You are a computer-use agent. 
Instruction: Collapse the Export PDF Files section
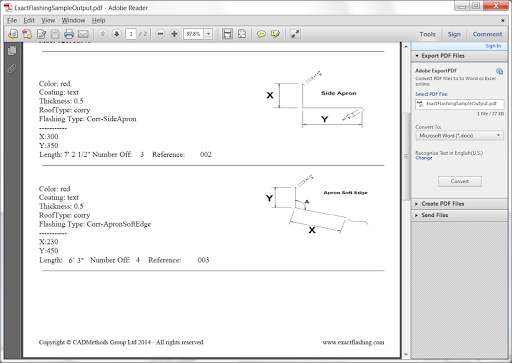coord(459,56)
